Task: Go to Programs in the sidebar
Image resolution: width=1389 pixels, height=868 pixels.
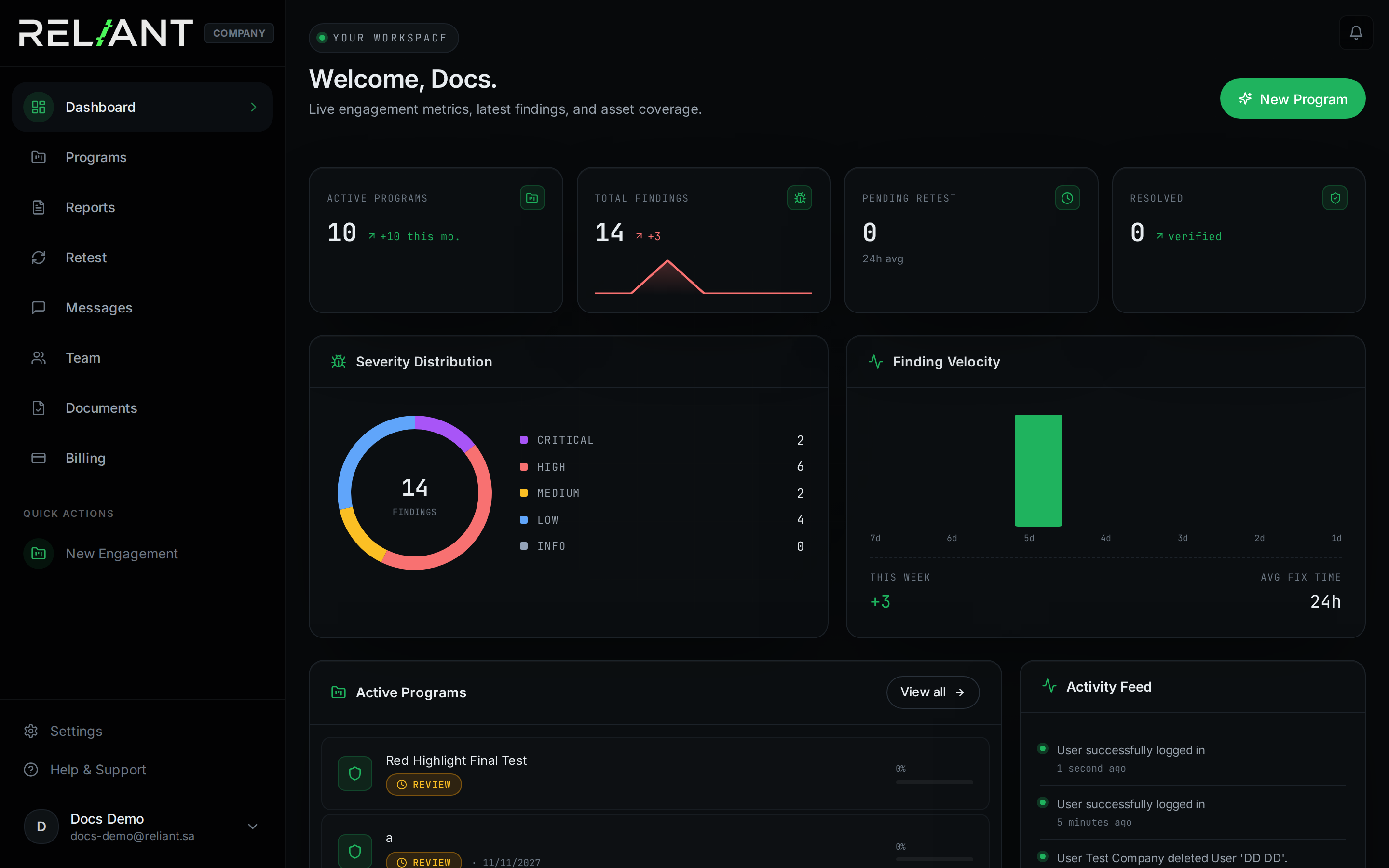Action: [142, 157]
